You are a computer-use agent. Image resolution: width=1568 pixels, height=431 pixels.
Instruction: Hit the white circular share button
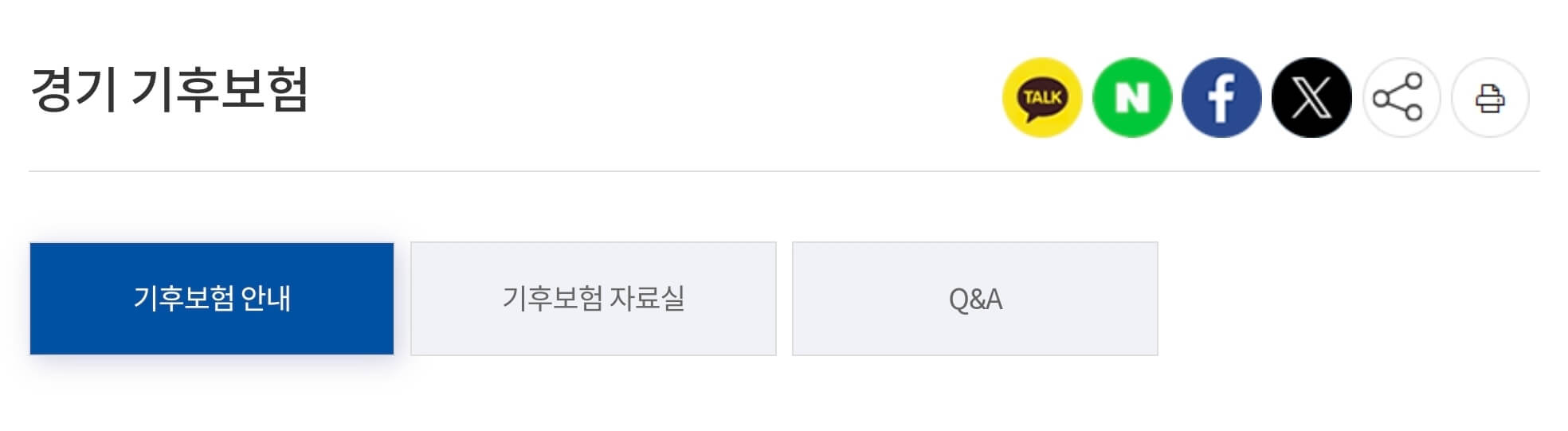pos(1400,97)
